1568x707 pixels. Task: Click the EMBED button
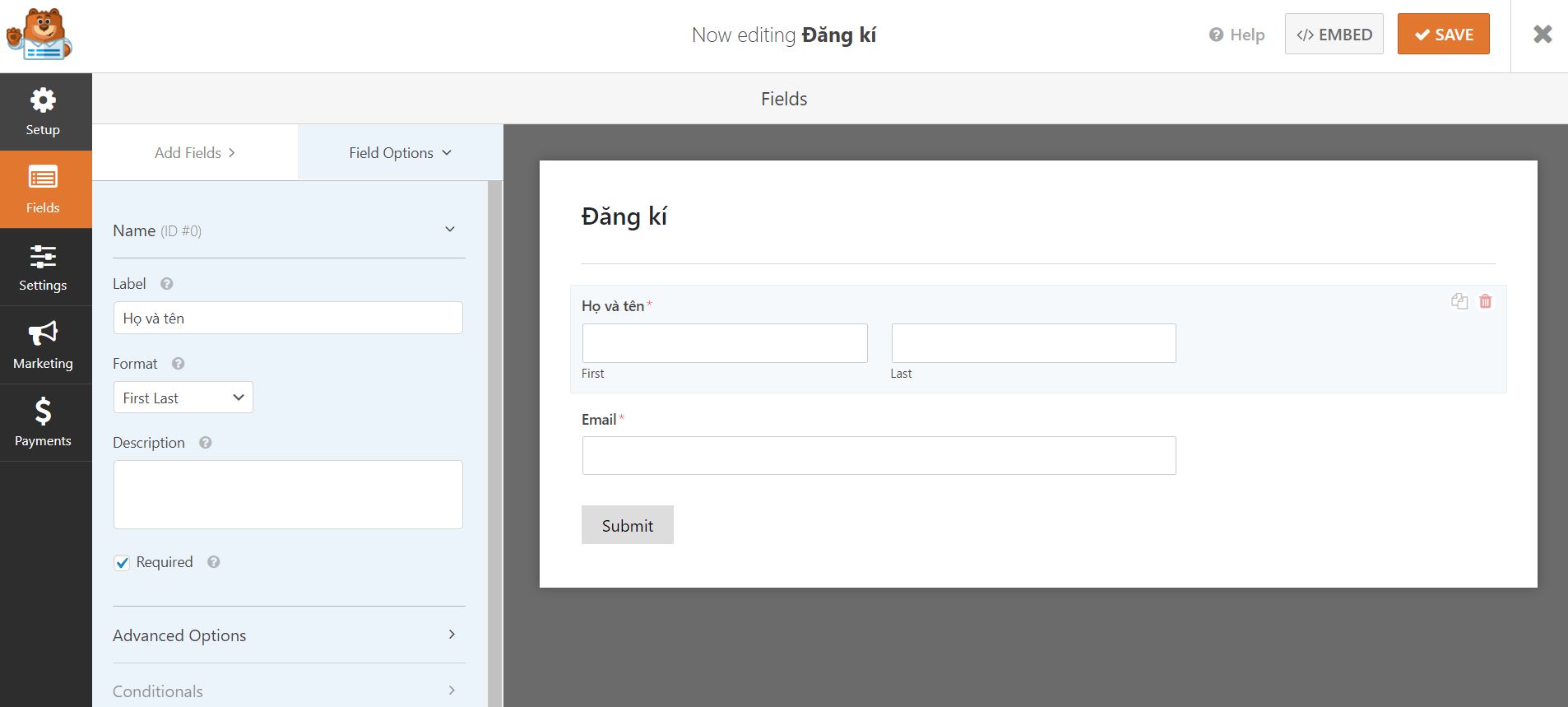[x=1334, y=35]
